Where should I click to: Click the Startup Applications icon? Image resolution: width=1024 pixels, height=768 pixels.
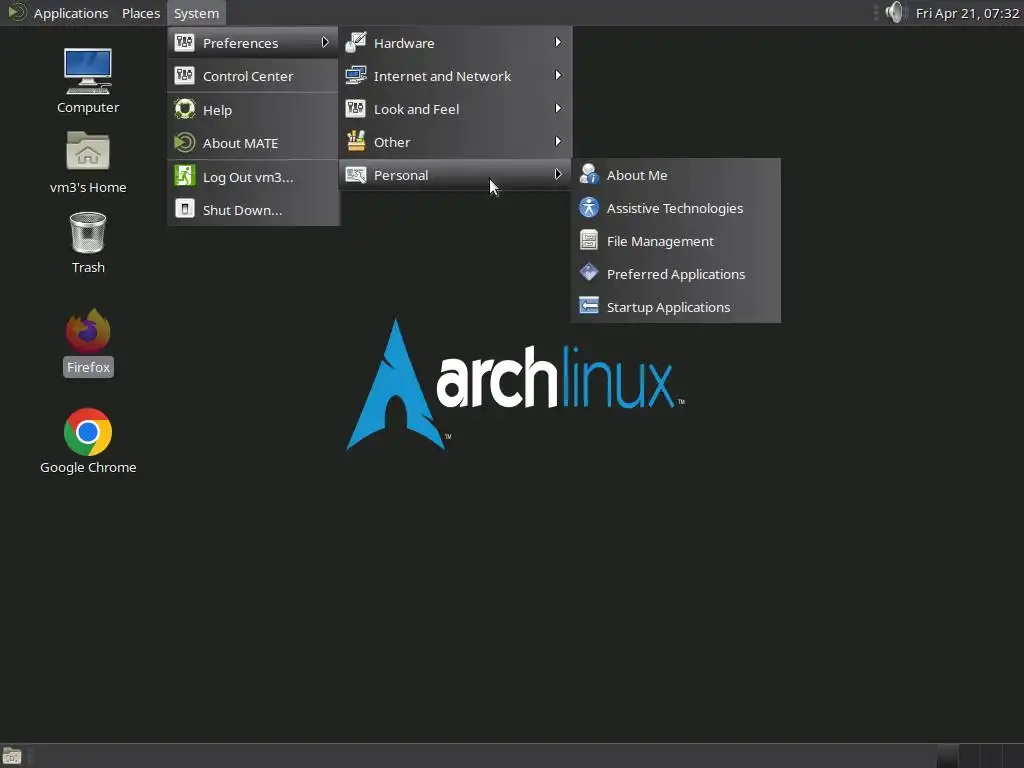[x=588, y=306]
